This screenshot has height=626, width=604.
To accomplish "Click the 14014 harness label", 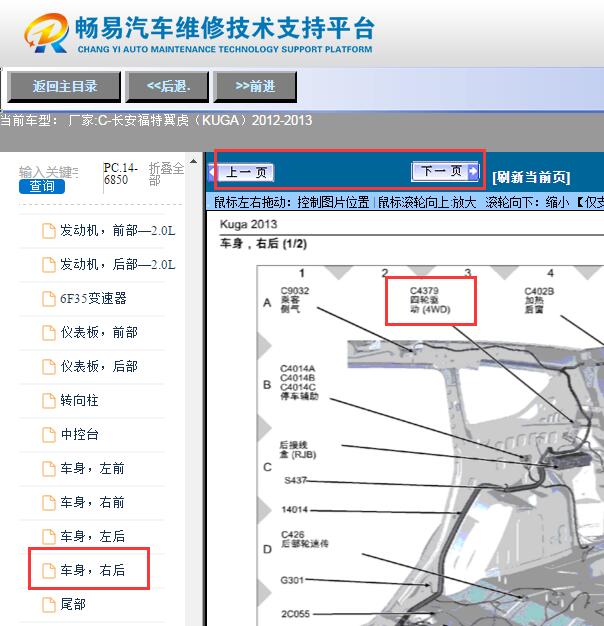I will point(295,509).
